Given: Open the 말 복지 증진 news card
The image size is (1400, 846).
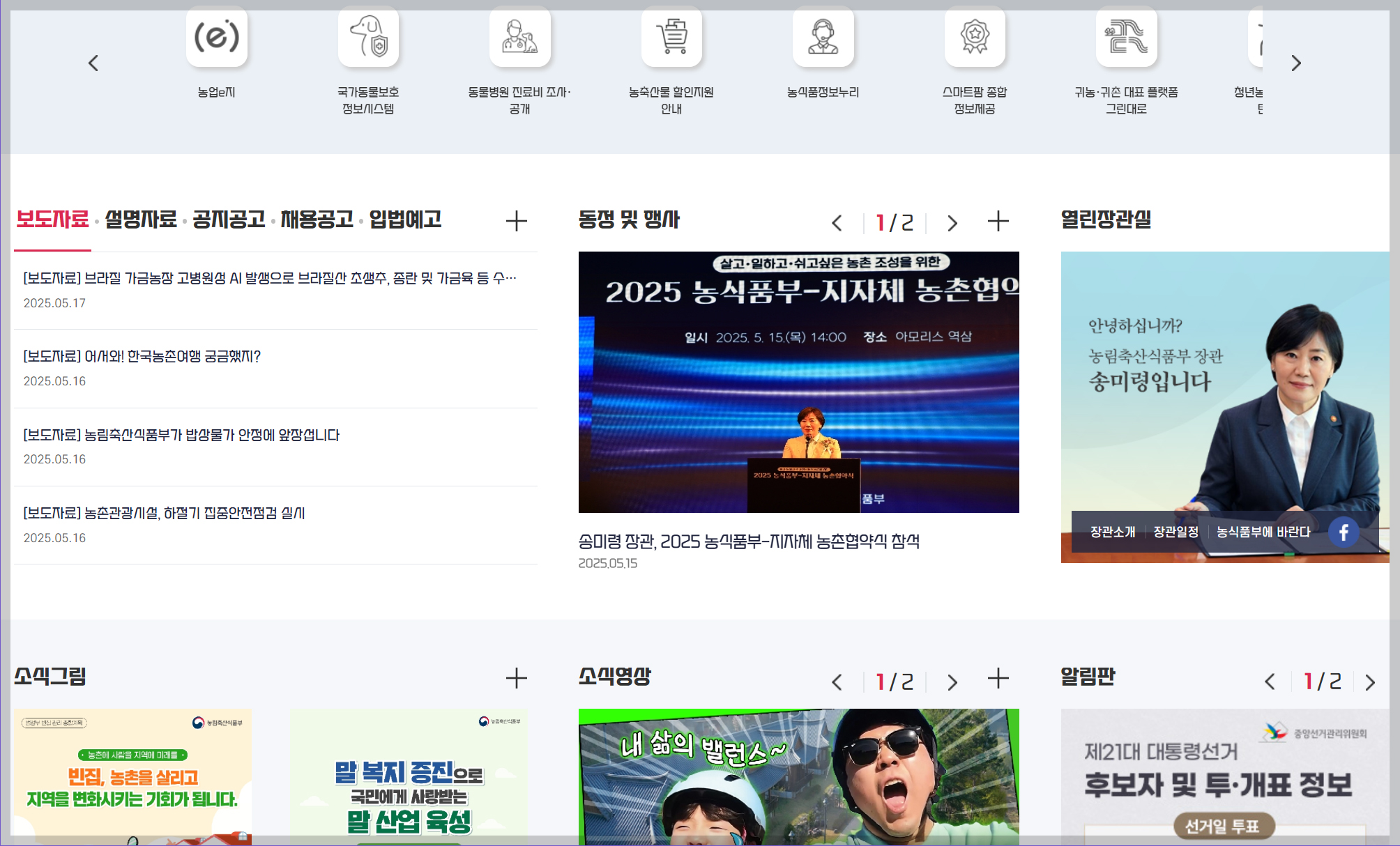Looking at the screenshot, I should tap(409, 776).
